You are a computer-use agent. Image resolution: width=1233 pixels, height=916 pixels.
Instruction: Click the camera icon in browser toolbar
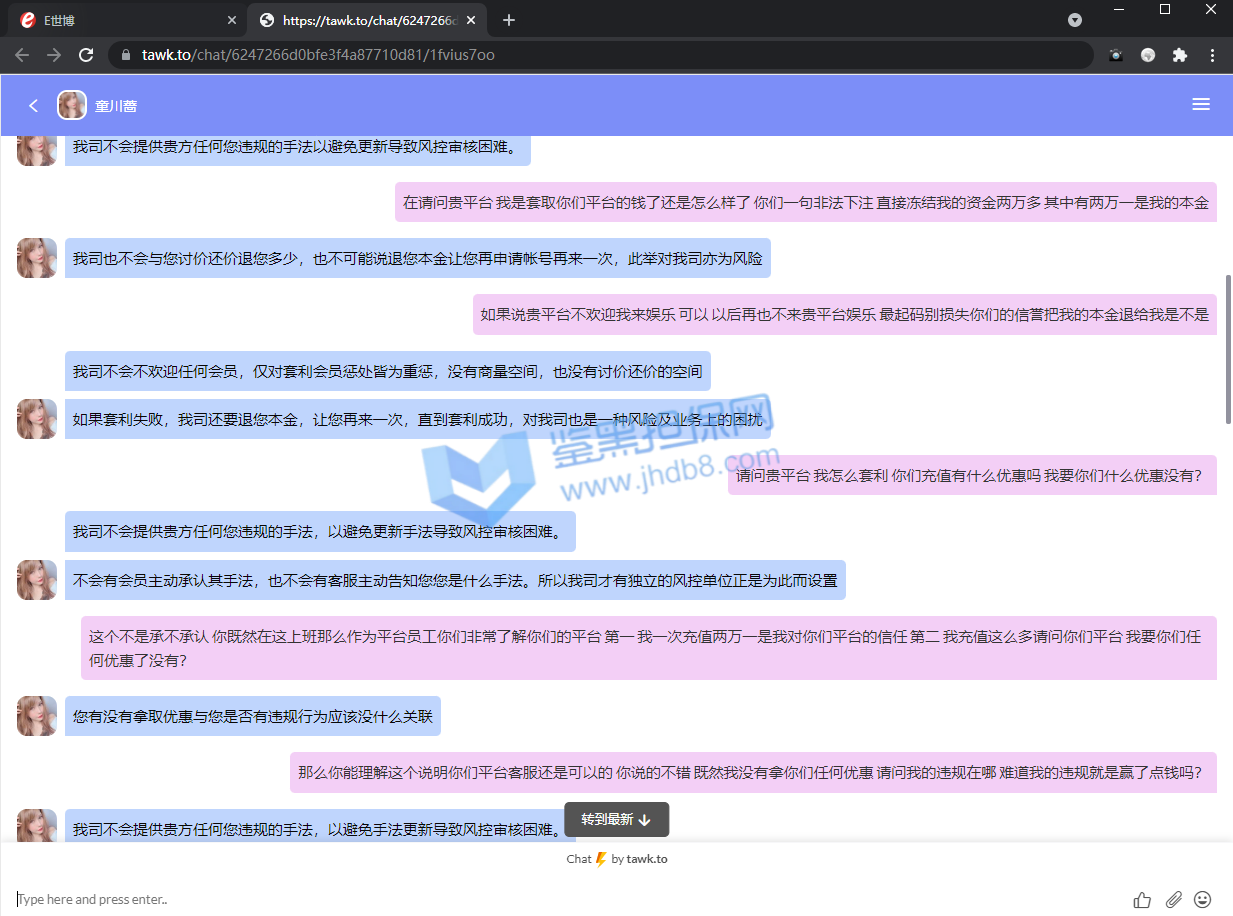pyautogui.click(x=1116, y=55)
